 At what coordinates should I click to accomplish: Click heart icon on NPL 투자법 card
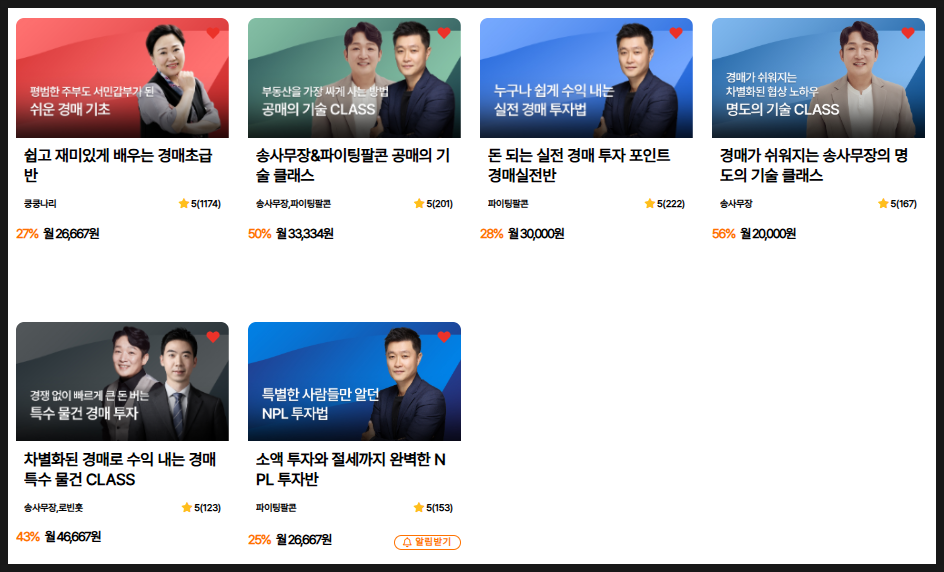444,337
